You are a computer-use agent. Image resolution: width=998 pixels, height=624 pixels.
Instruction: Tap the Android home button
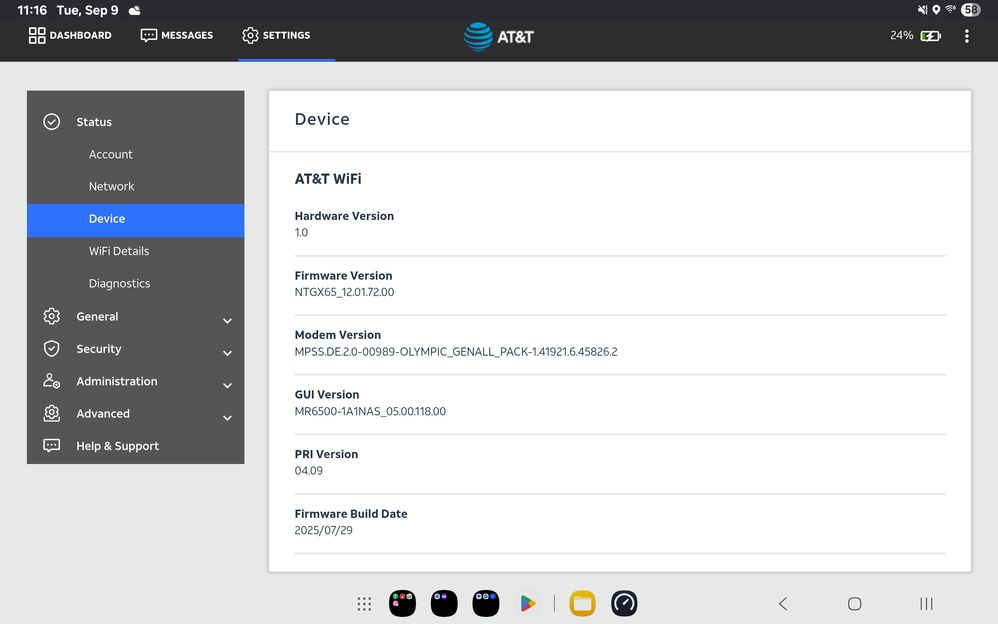pyautogui.click(x=855, y=604)
